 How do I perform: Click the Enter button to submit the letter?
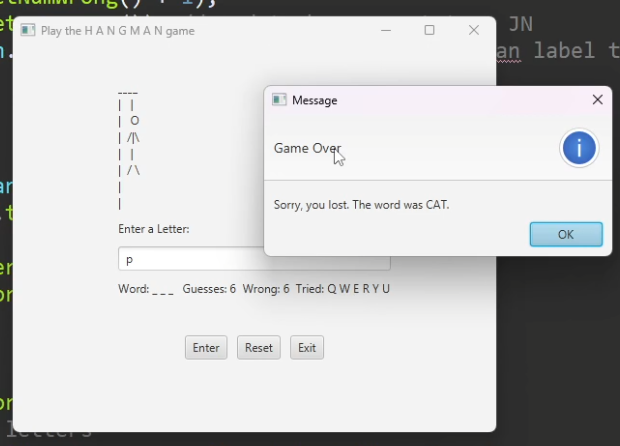(x=206, y=348)
